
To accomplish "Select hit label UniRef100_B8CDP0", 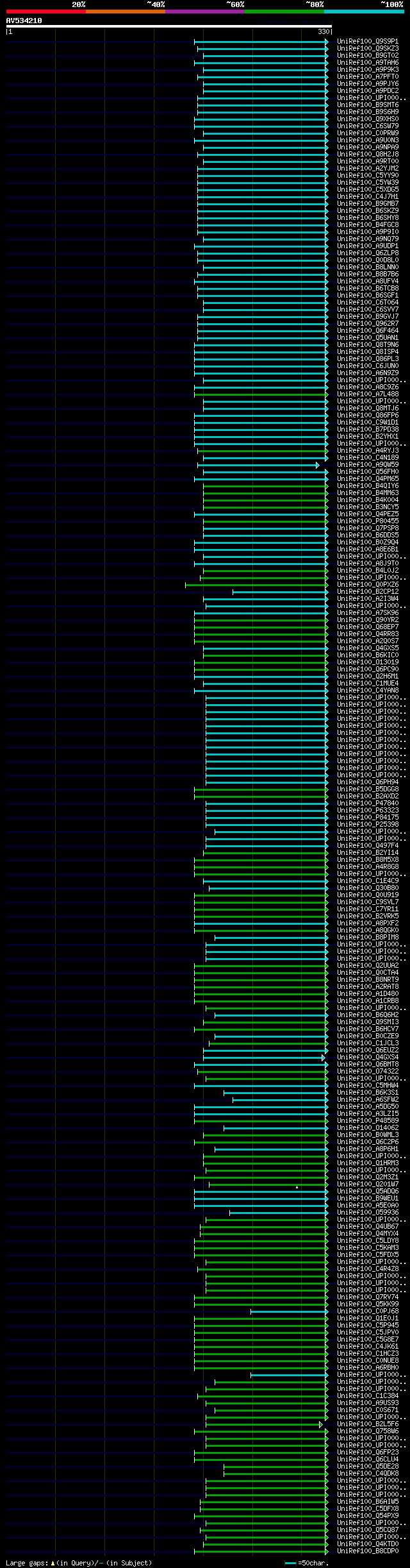I will (x=368, y=1551).
